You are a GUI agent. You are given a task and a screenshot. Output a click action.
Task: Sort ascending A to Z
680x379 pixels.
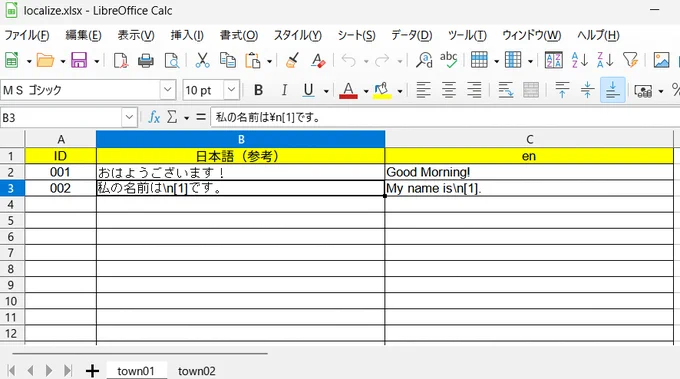tap(579, 60)
